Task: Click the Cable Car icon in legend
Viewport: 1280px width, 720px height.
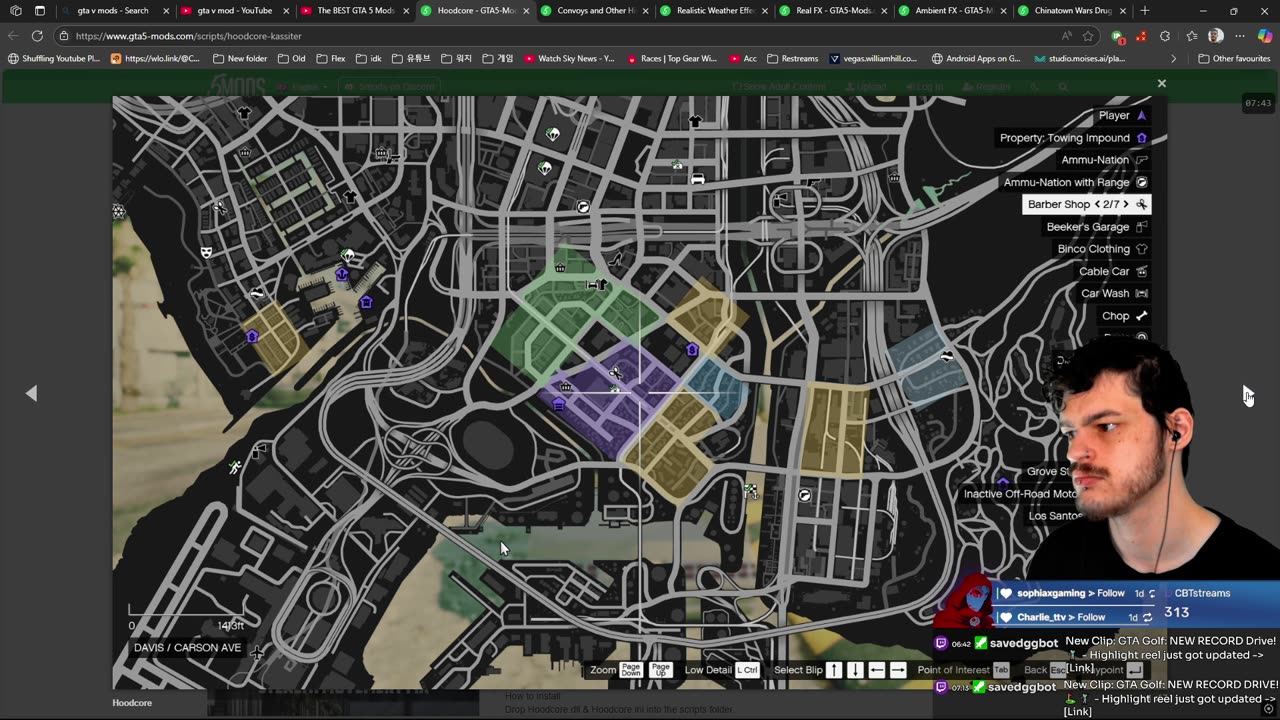Action: click(1142, 271)
